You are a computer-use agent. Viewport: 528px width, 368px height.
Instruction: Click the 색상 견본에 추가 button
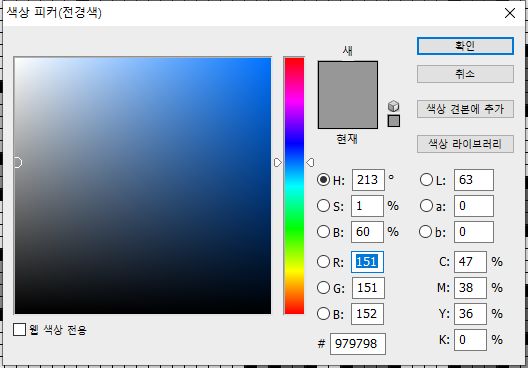465,109
